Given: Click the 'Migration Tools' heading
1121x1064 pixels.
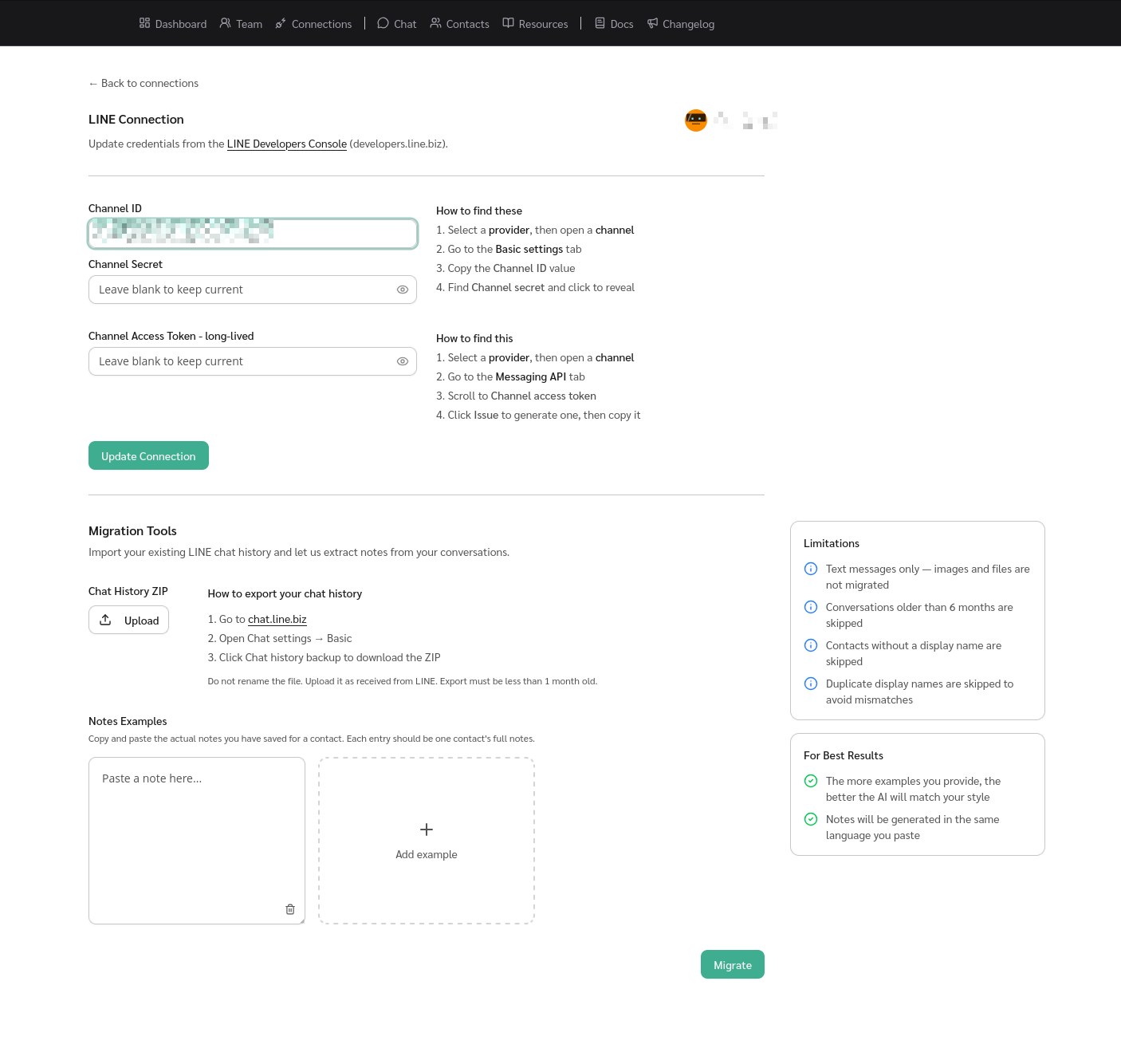Looking at the screenshot, I should 132,531.
